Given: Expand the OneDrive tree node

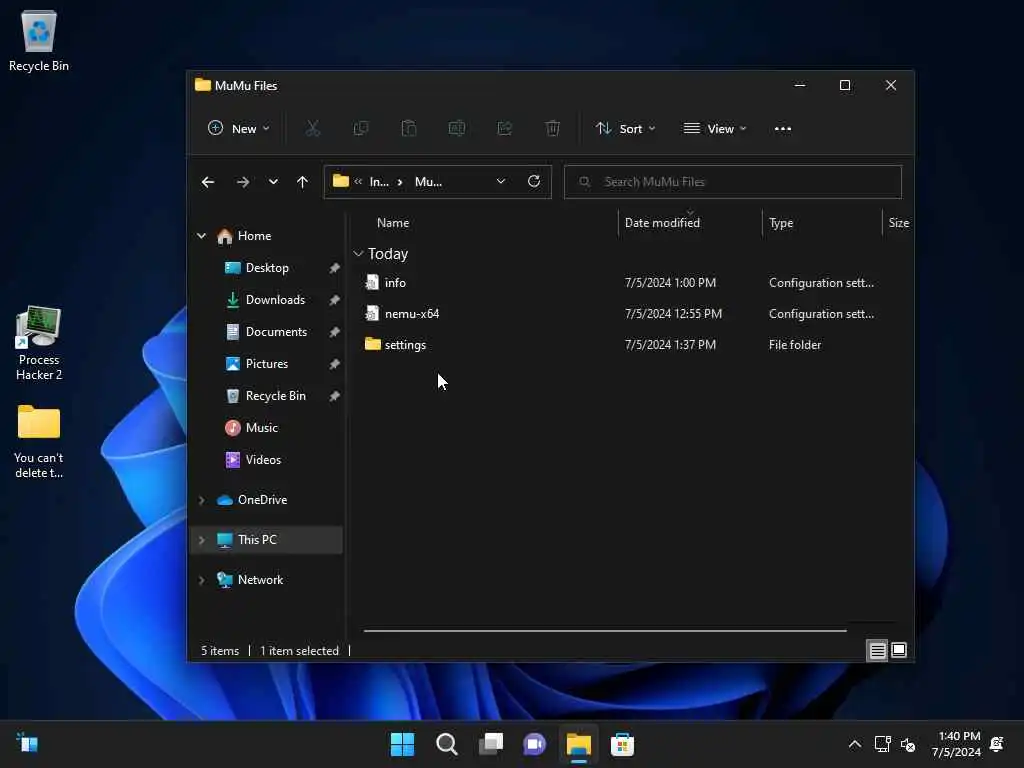Looking at the screenshot, I should [202, 500].
